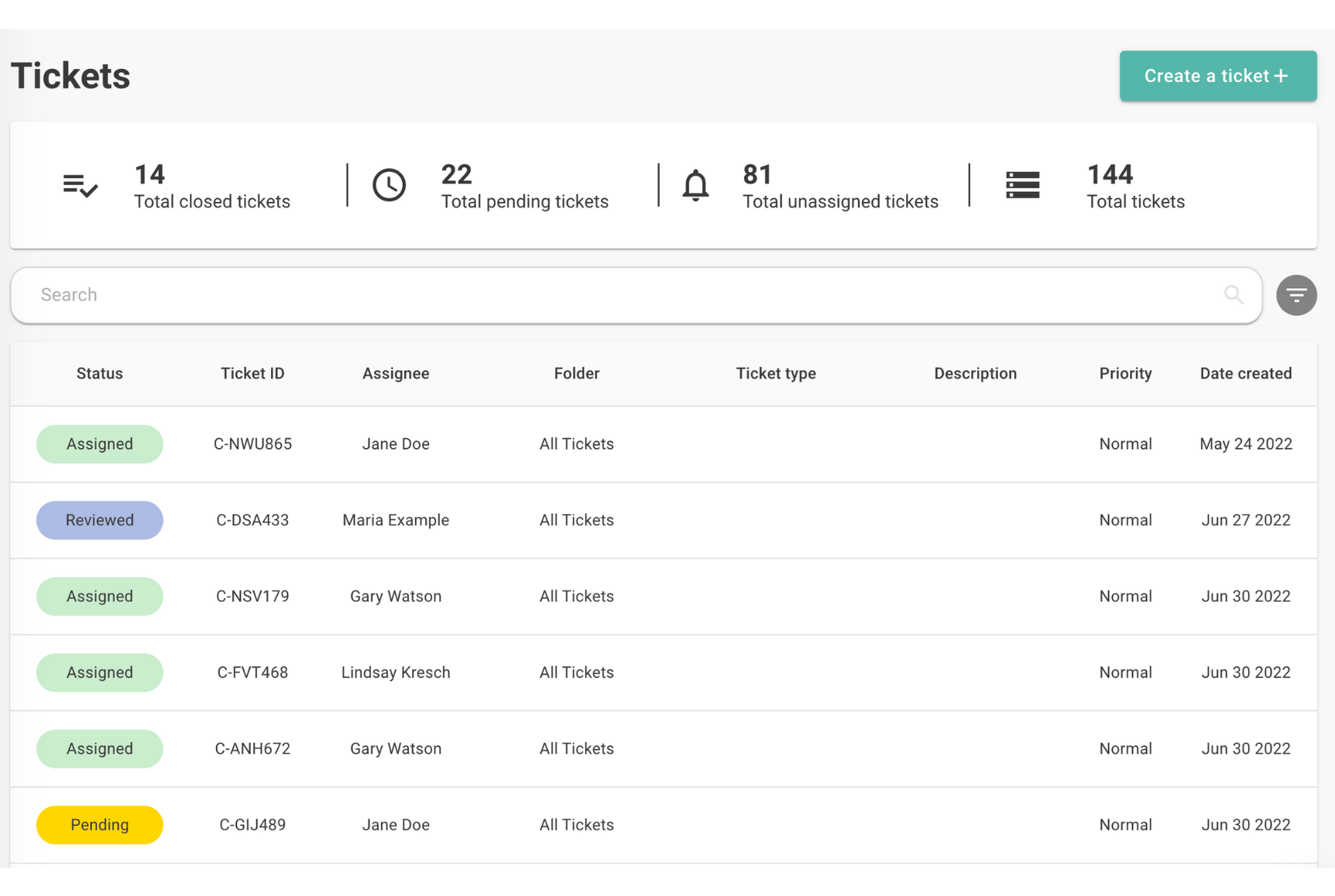This screenshot has width=1335, height=896.
Task: Sort by the Date created column header
Action: 1245,373
